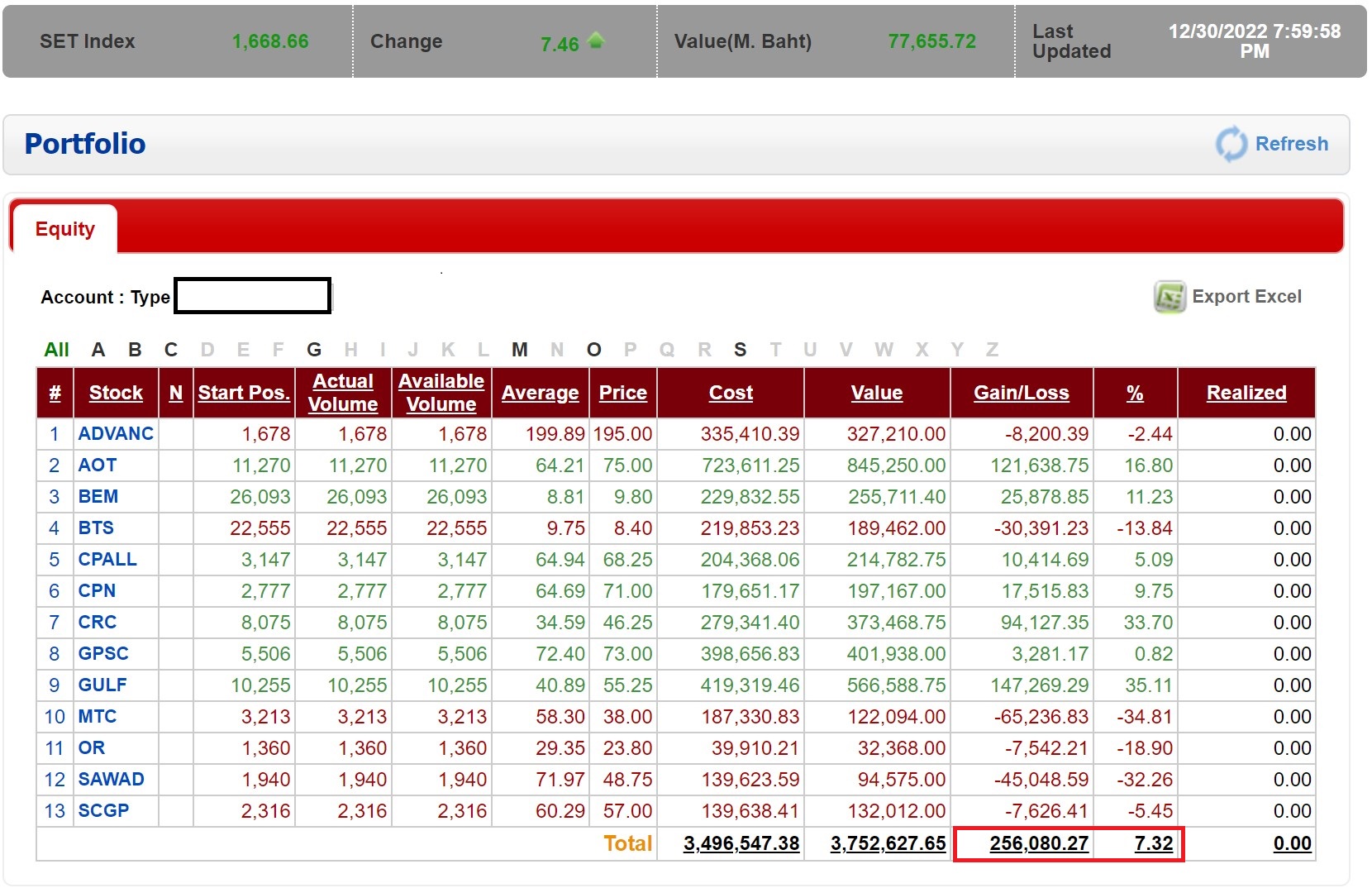Click the orange Total label

tap(627, 843)
